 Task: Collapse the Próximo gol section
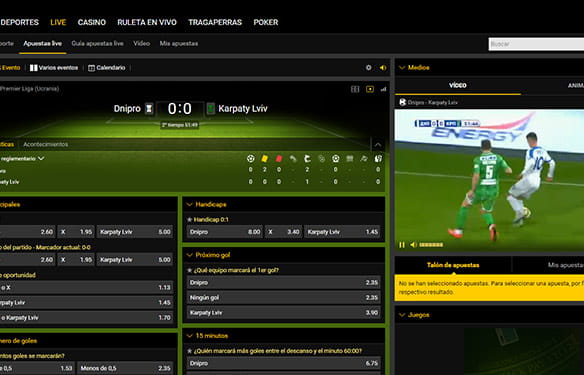190,255
